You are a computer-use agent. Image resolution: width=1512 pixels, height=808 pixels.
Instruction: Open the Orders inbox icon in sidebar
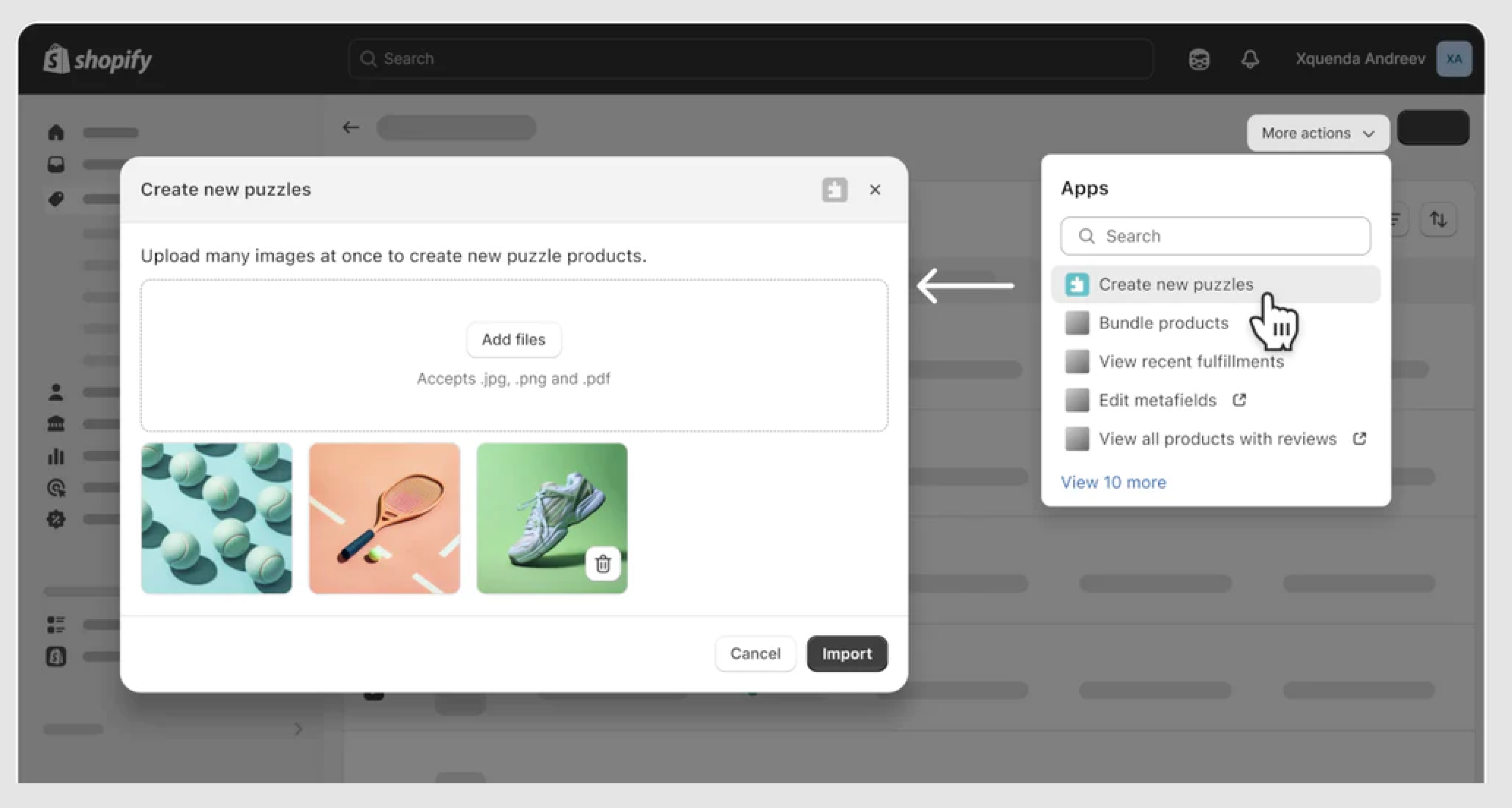pyautogui.click(x=56, y=164)
